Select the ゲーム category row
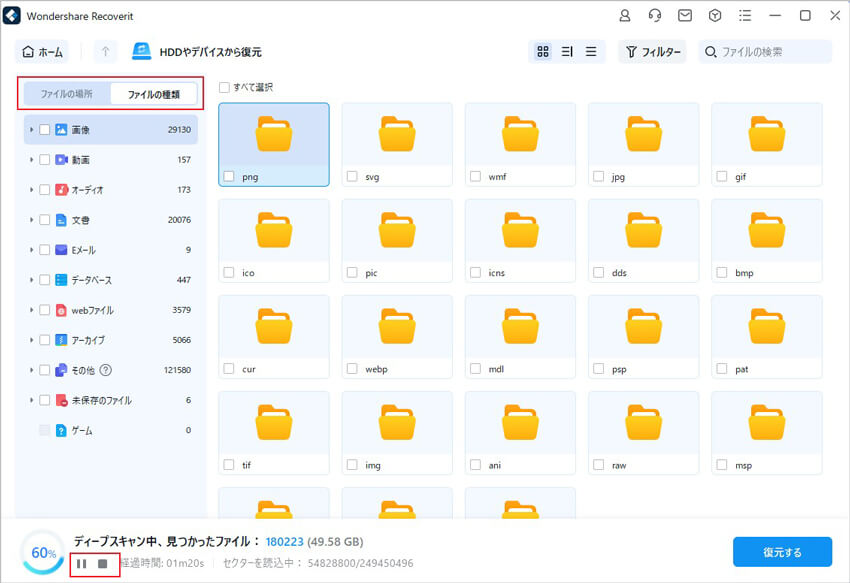850x583 pixels. pyautogui.click(x=111, y=430)
